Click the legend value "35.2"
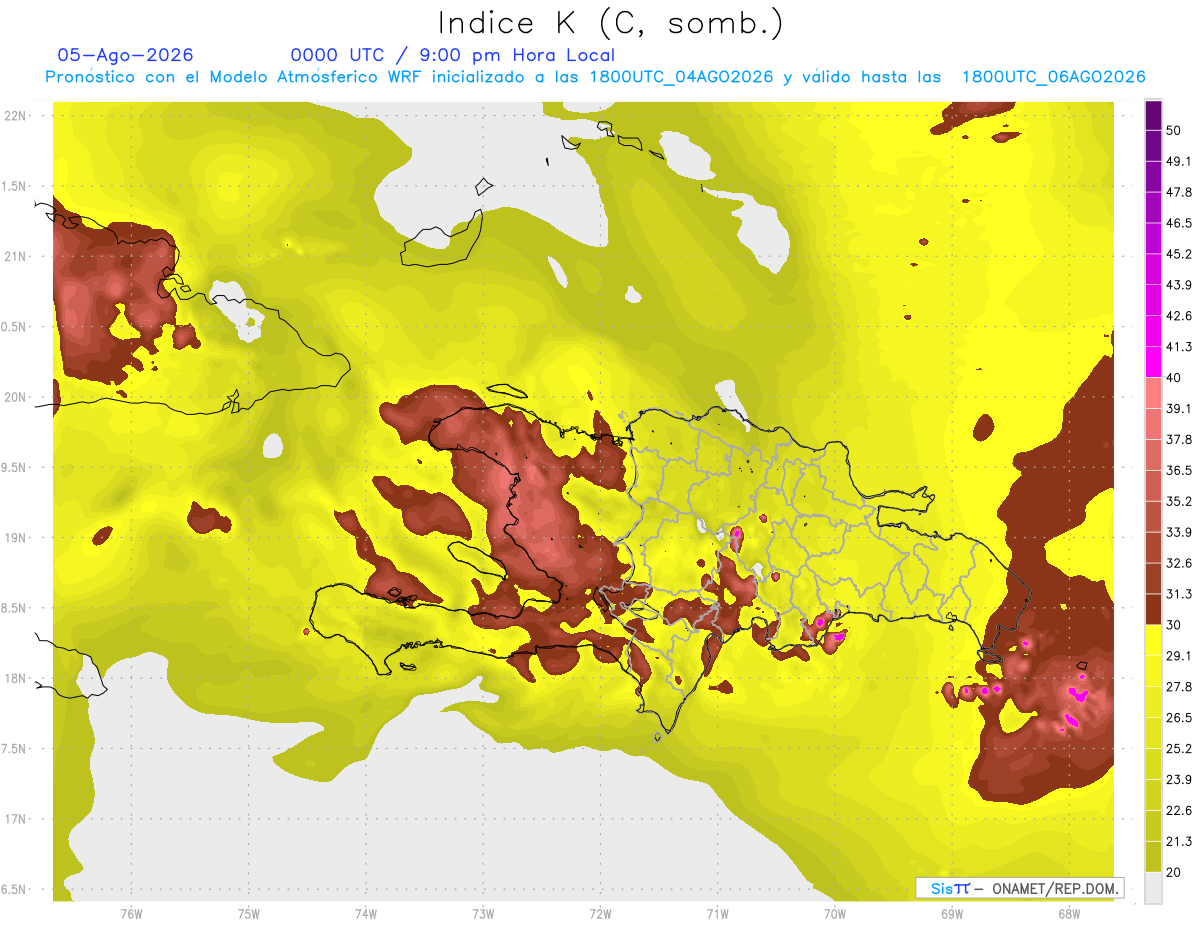 pos(1179,501)
